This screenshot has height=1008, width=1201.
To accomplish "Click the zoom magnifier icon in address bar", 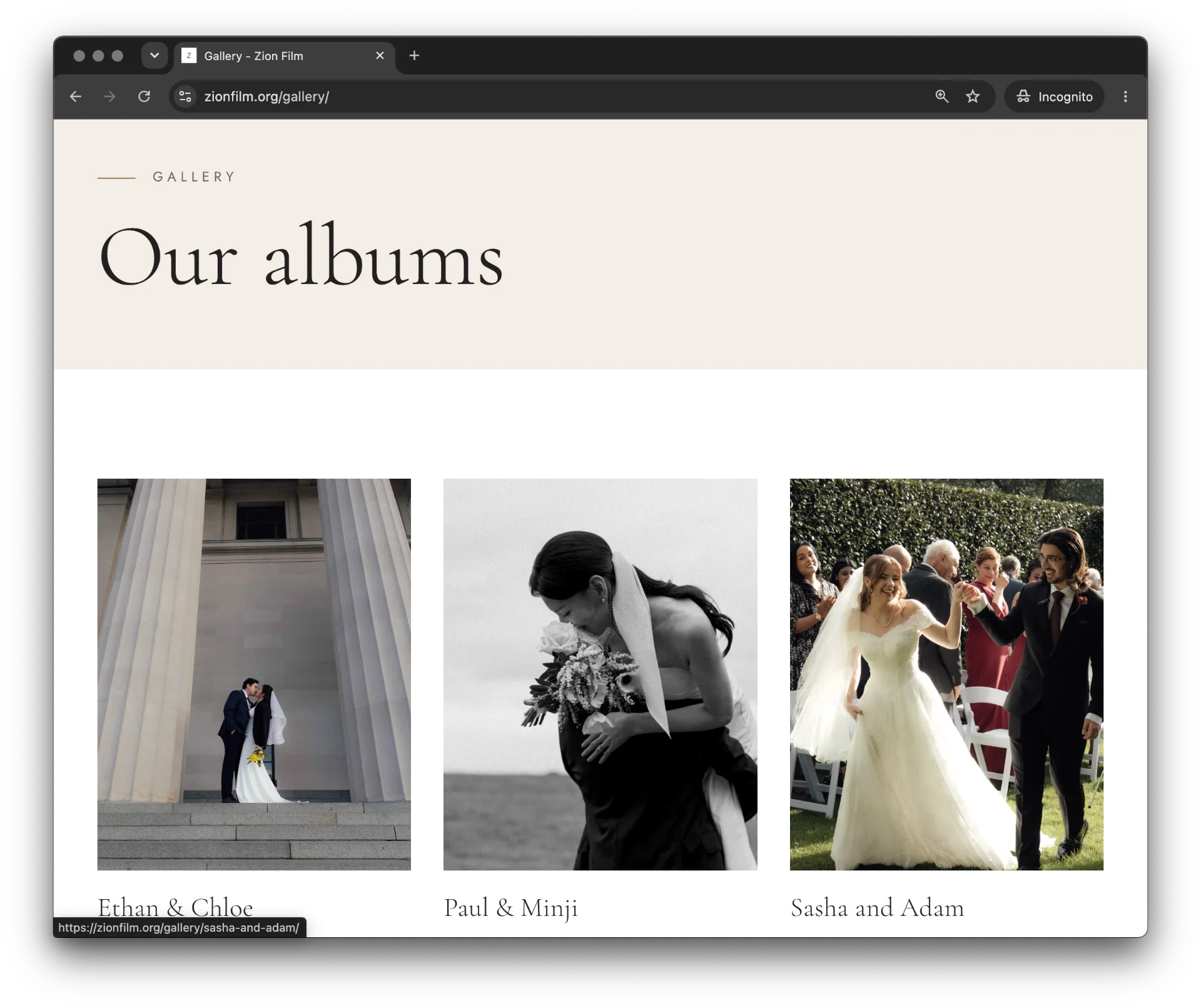I will (x=941, y=96).
